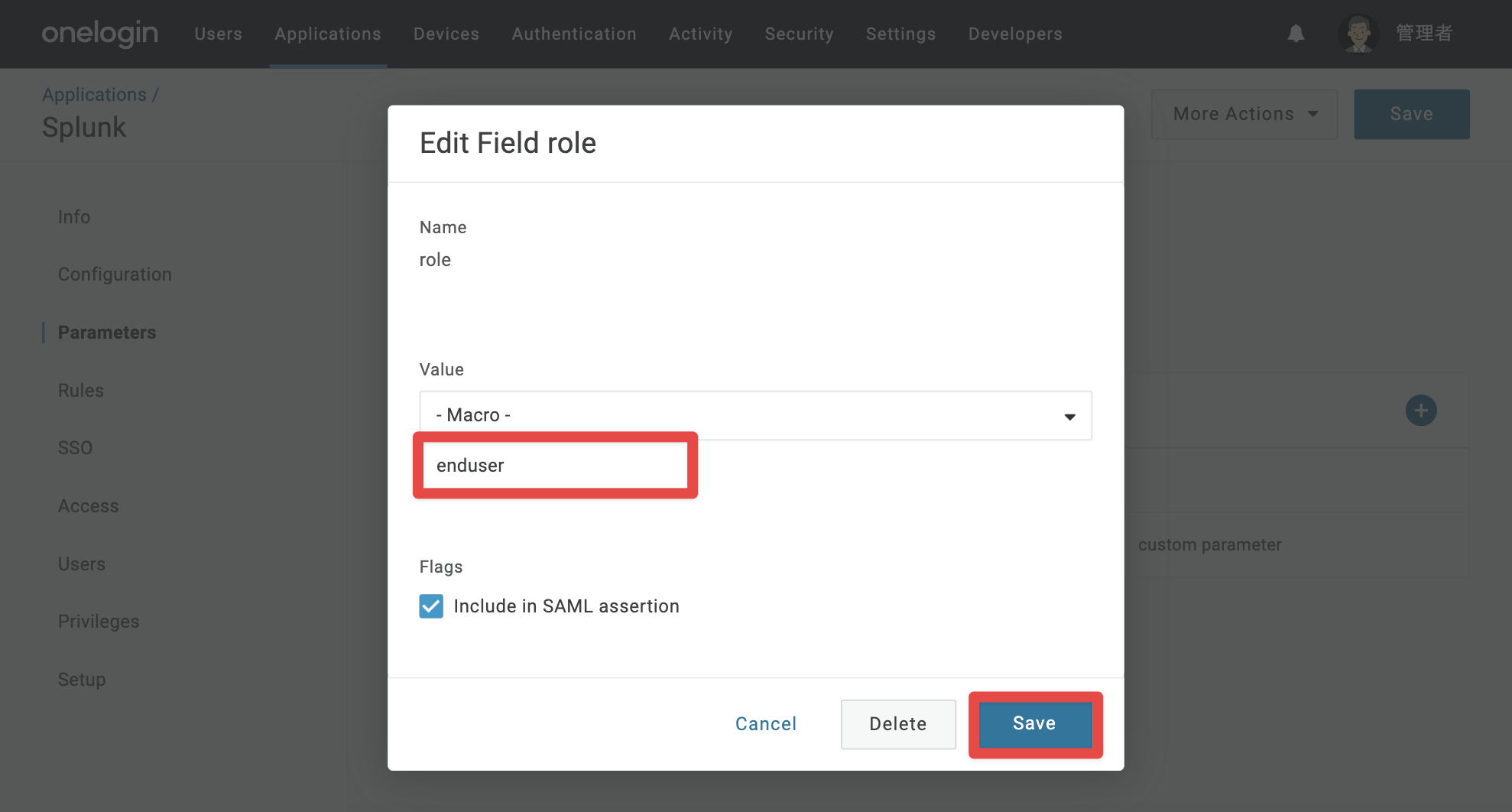The height and width of the screenshot is (812, 1512).
Task: Open the Applications menu in top bar
Action: tap(328, 34)
